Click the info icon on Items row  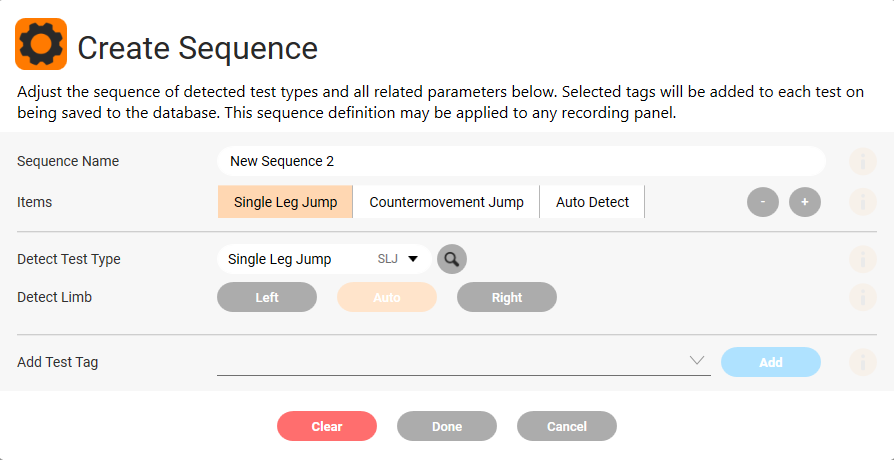tap(863, 202)
